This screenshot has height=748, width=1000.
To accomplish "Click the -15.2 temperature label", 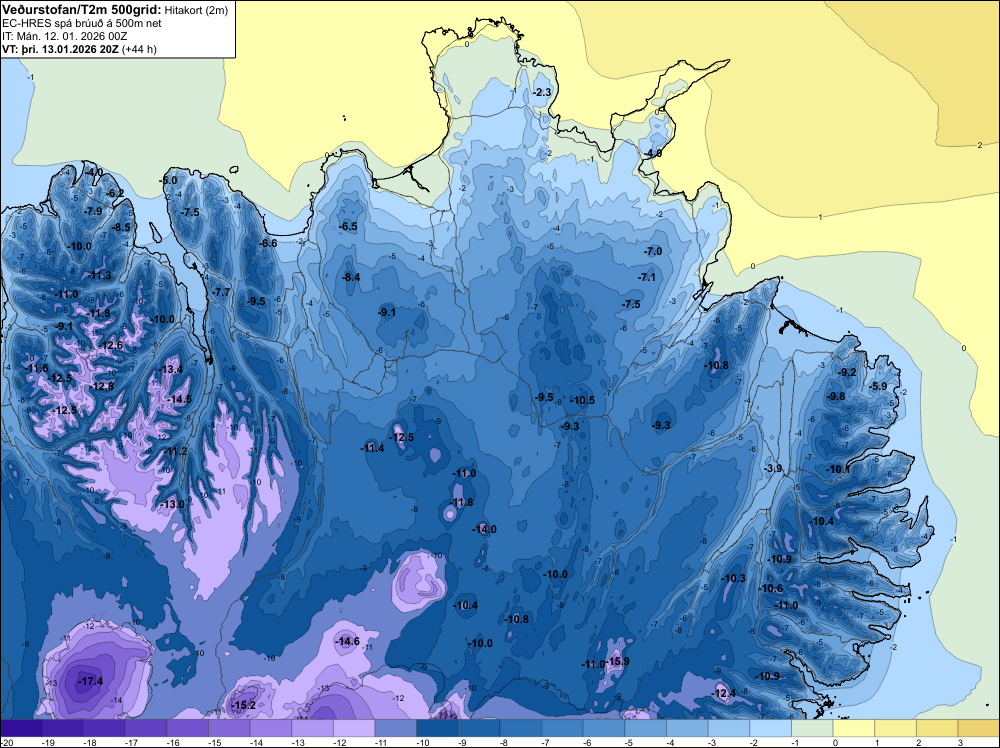I will [243, 705].
